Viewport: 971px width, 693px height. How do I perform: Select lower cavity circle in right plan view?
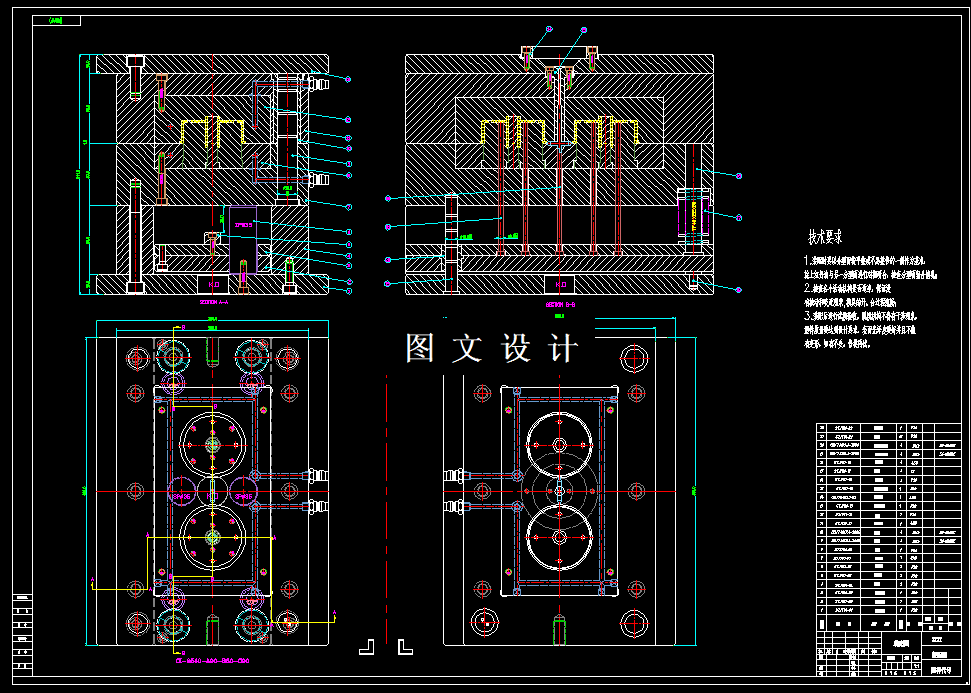[x=559, y=538]
